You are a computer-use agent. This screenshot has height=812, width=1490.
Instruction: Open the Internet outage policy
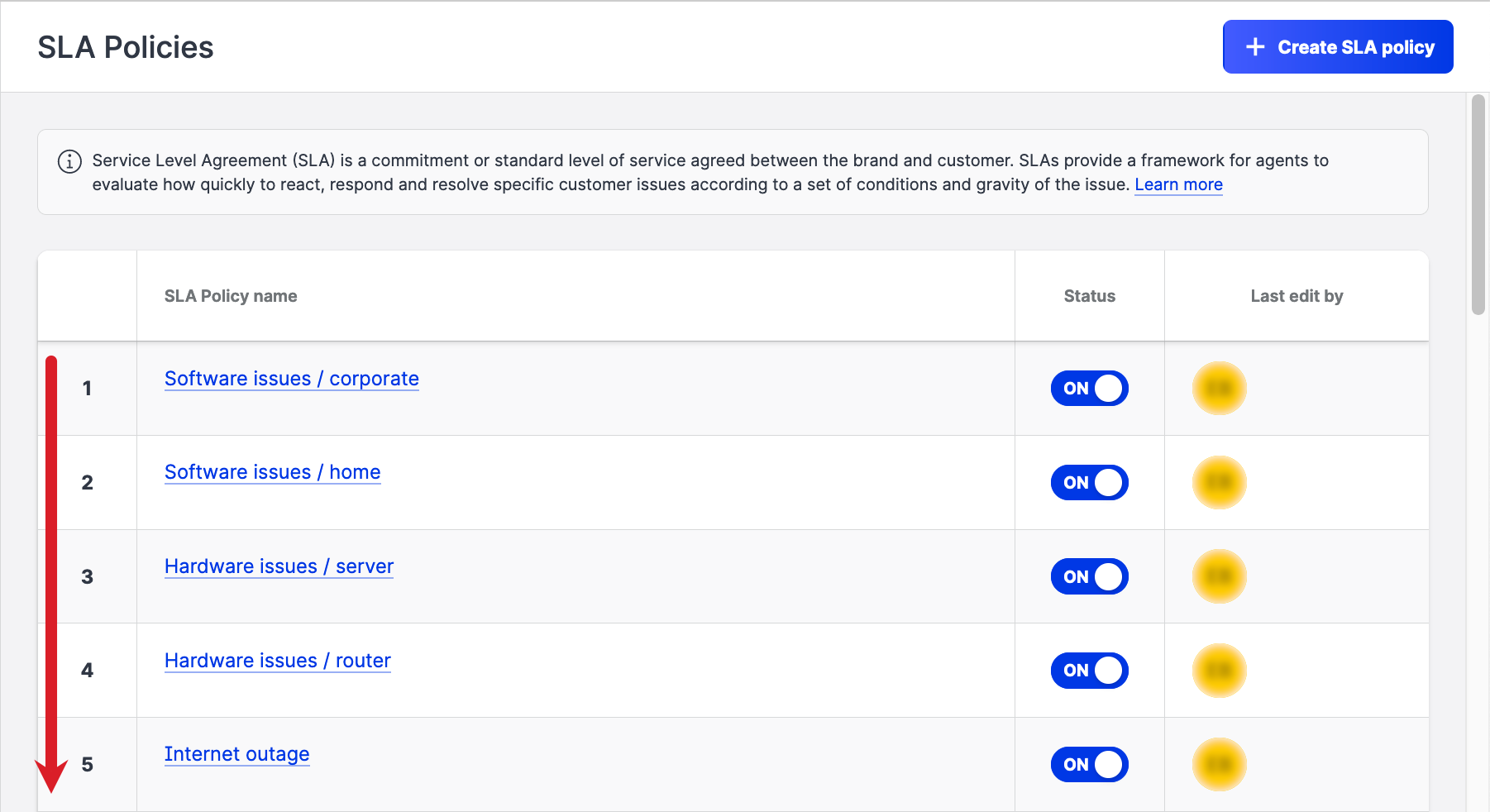(x=236, y=754)
